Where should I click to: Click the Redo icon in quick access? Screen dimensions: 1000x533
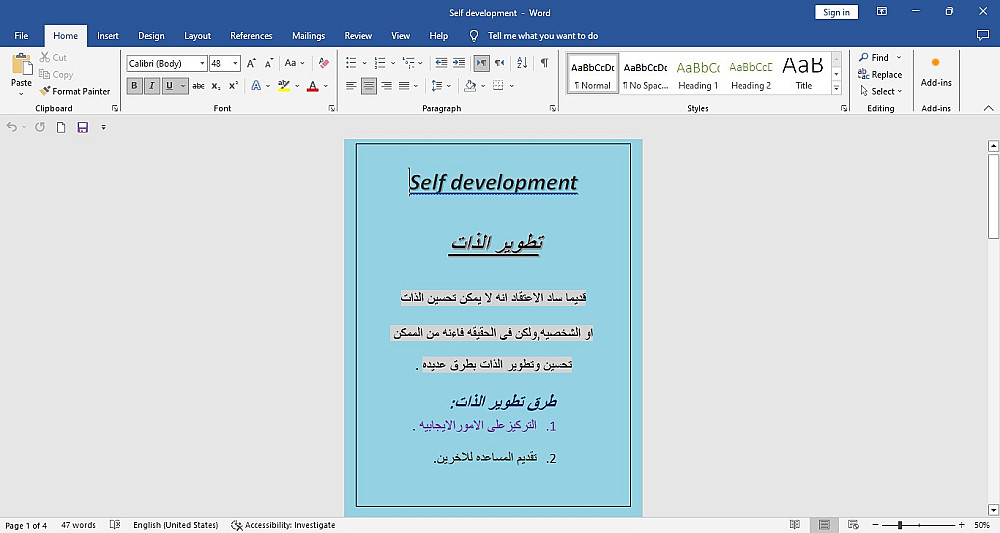[x=40, y=128]
